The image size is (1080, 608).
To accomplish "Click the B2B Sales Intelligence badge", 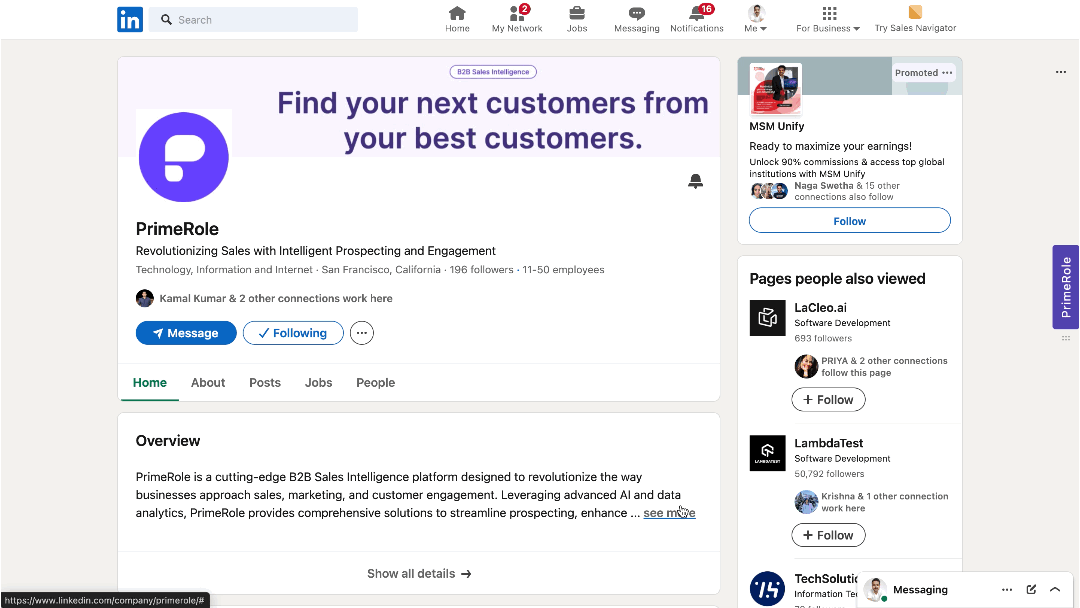I will tap(493, 72).
